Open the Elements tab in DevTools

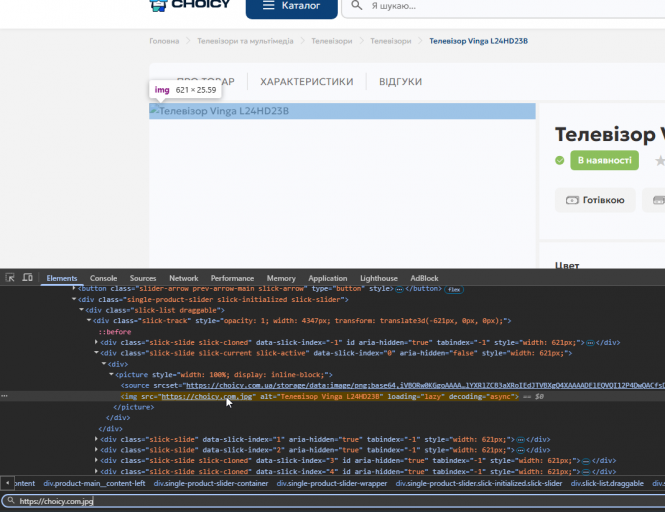pyautogui.click(x=62, y=278)
